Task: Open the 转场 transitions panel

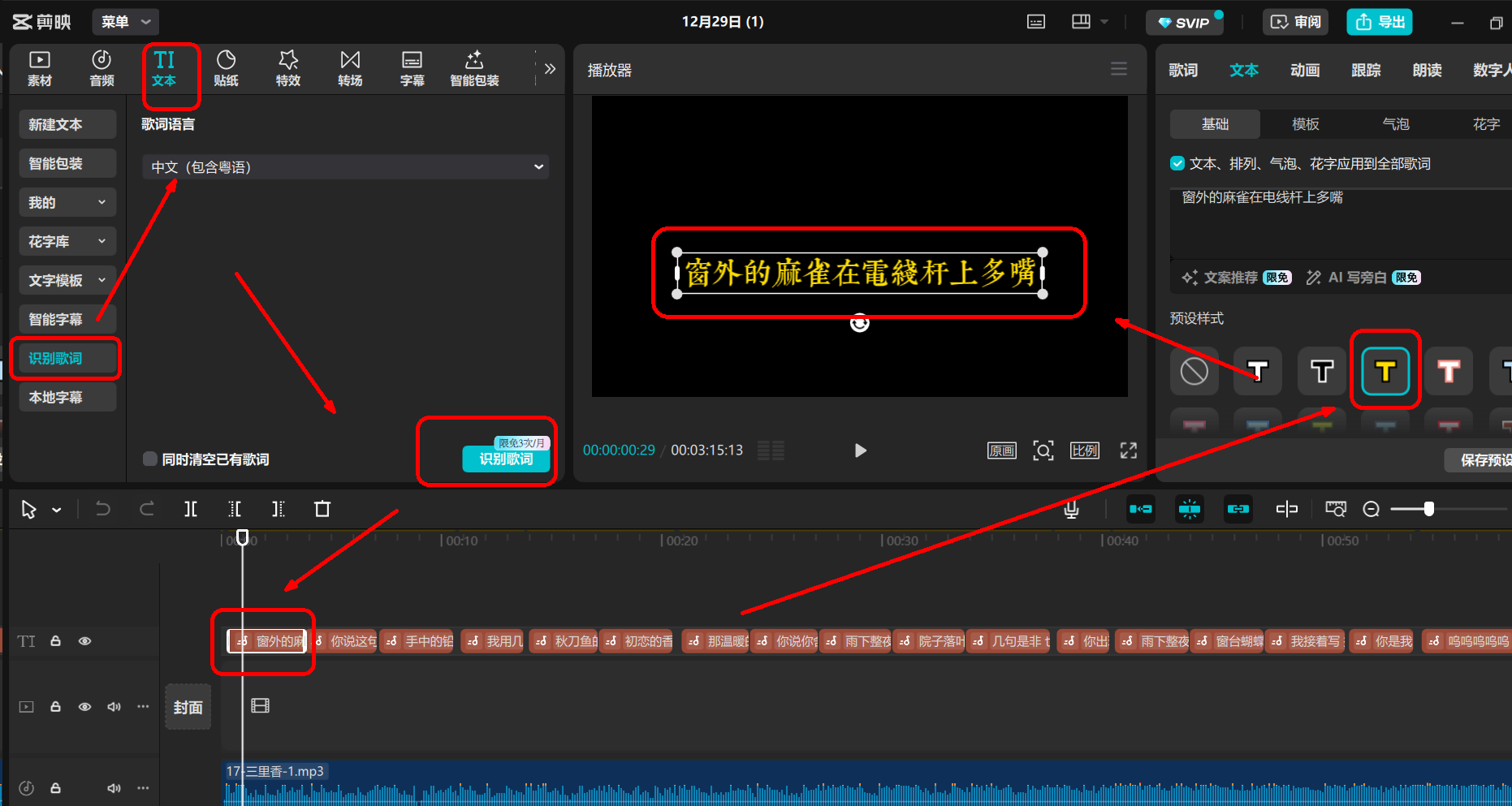Action: pos(350,68)
